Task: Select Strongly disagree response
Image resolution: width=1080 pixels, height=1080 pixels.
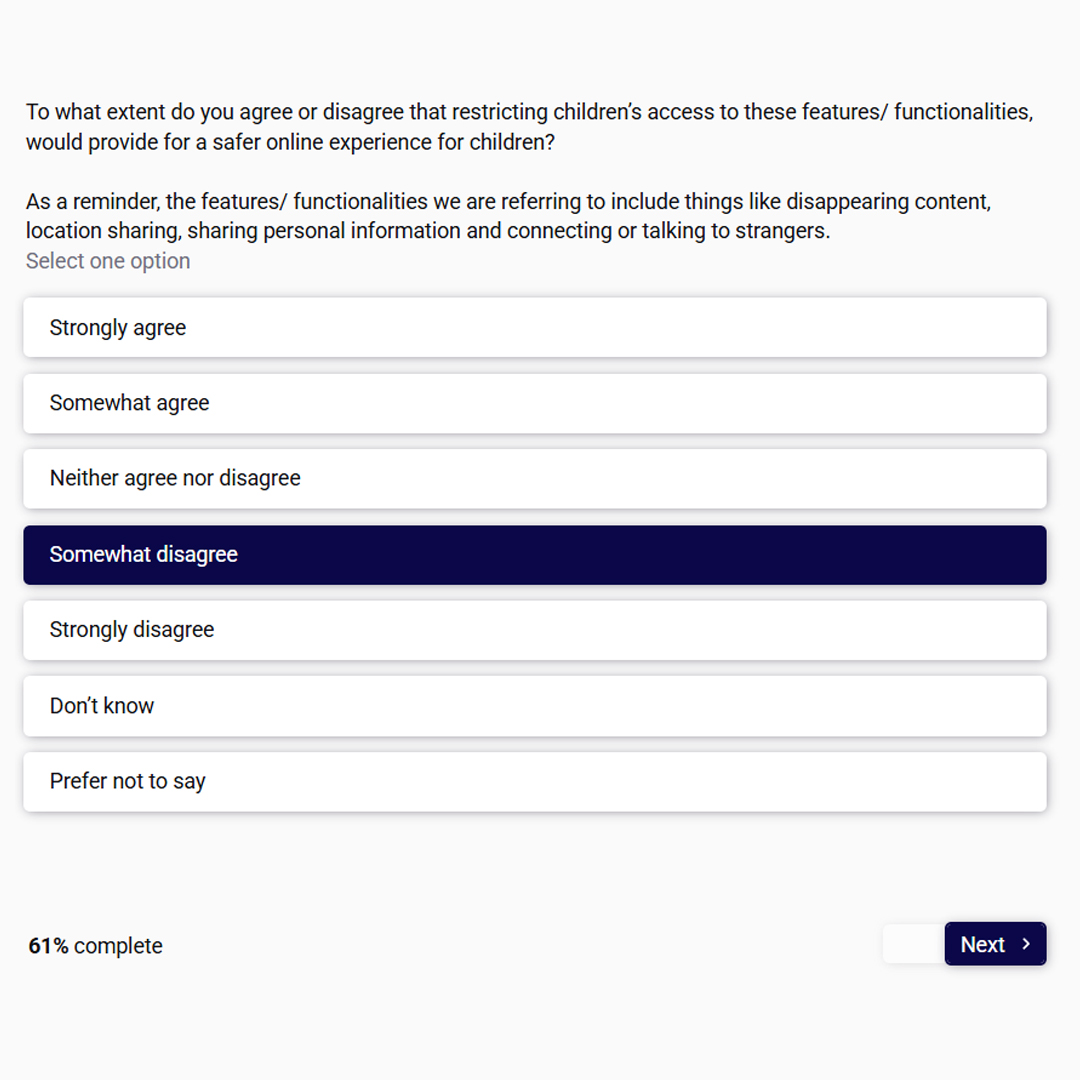Action: pos(534,630)
